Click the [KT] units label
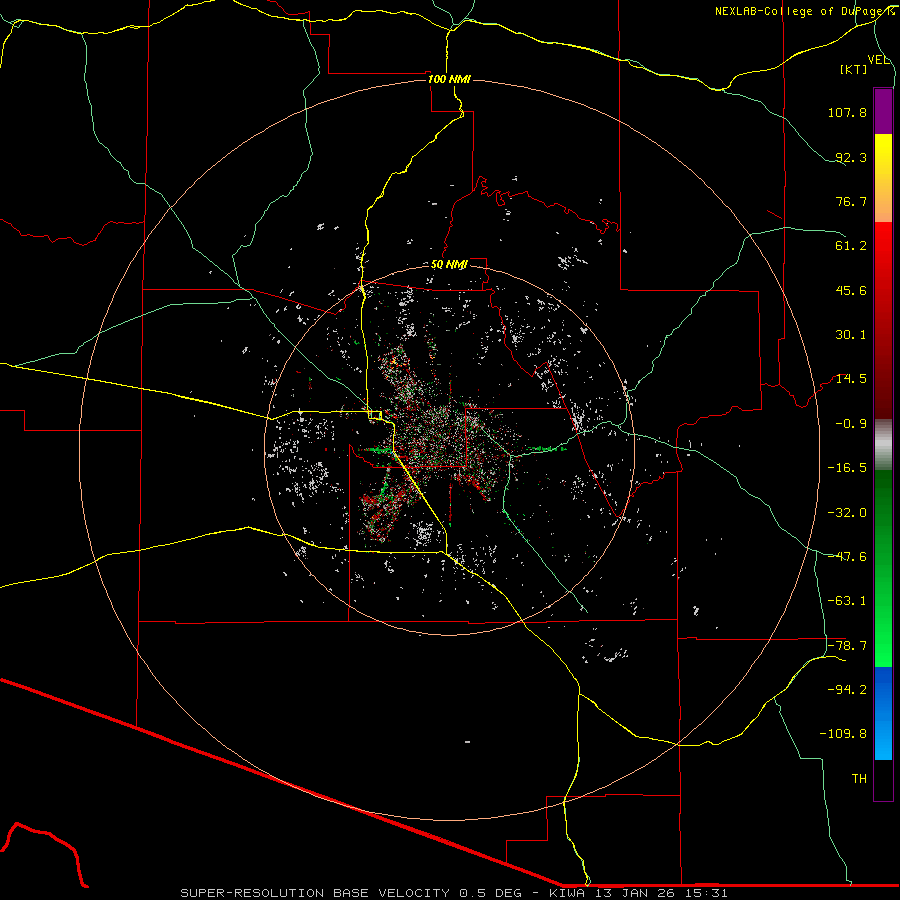 (x=854, y=69)
